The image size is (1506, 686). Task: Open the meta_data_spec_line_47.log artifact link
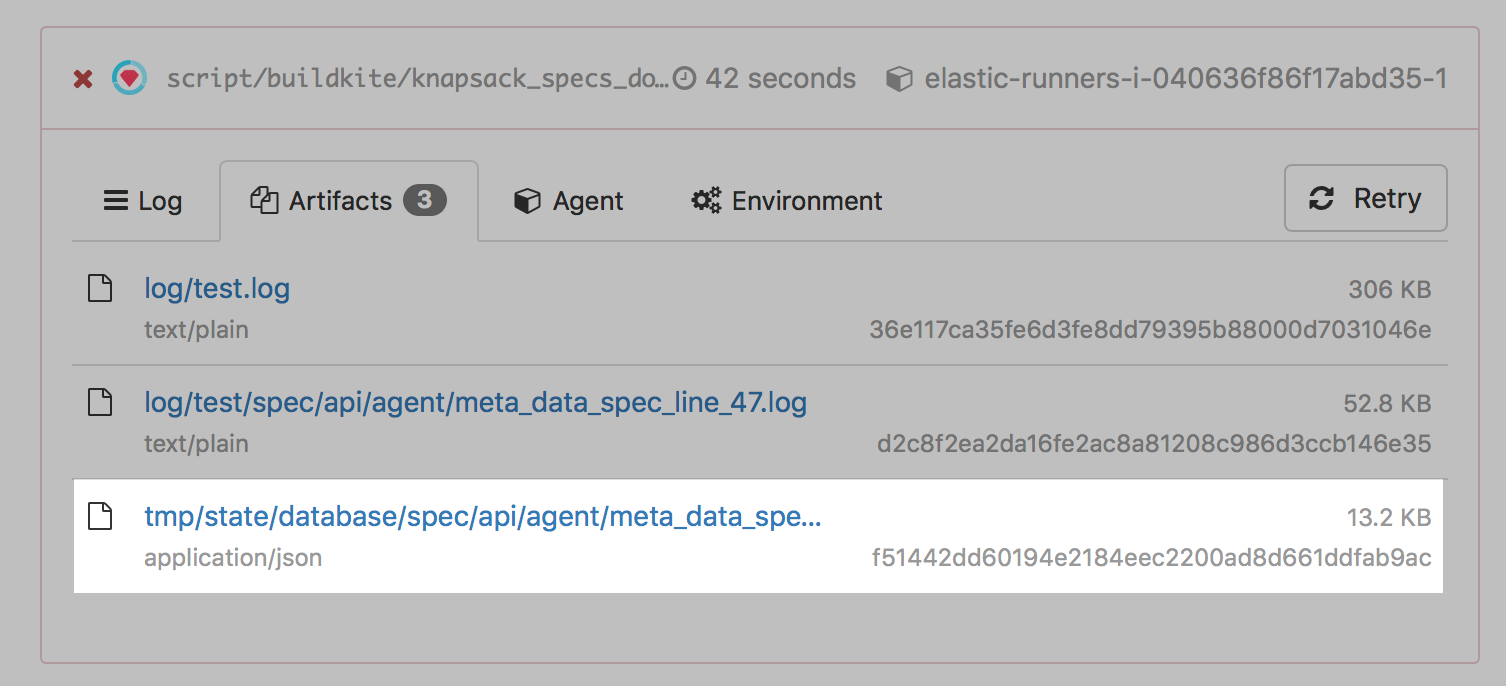point(475,403)
